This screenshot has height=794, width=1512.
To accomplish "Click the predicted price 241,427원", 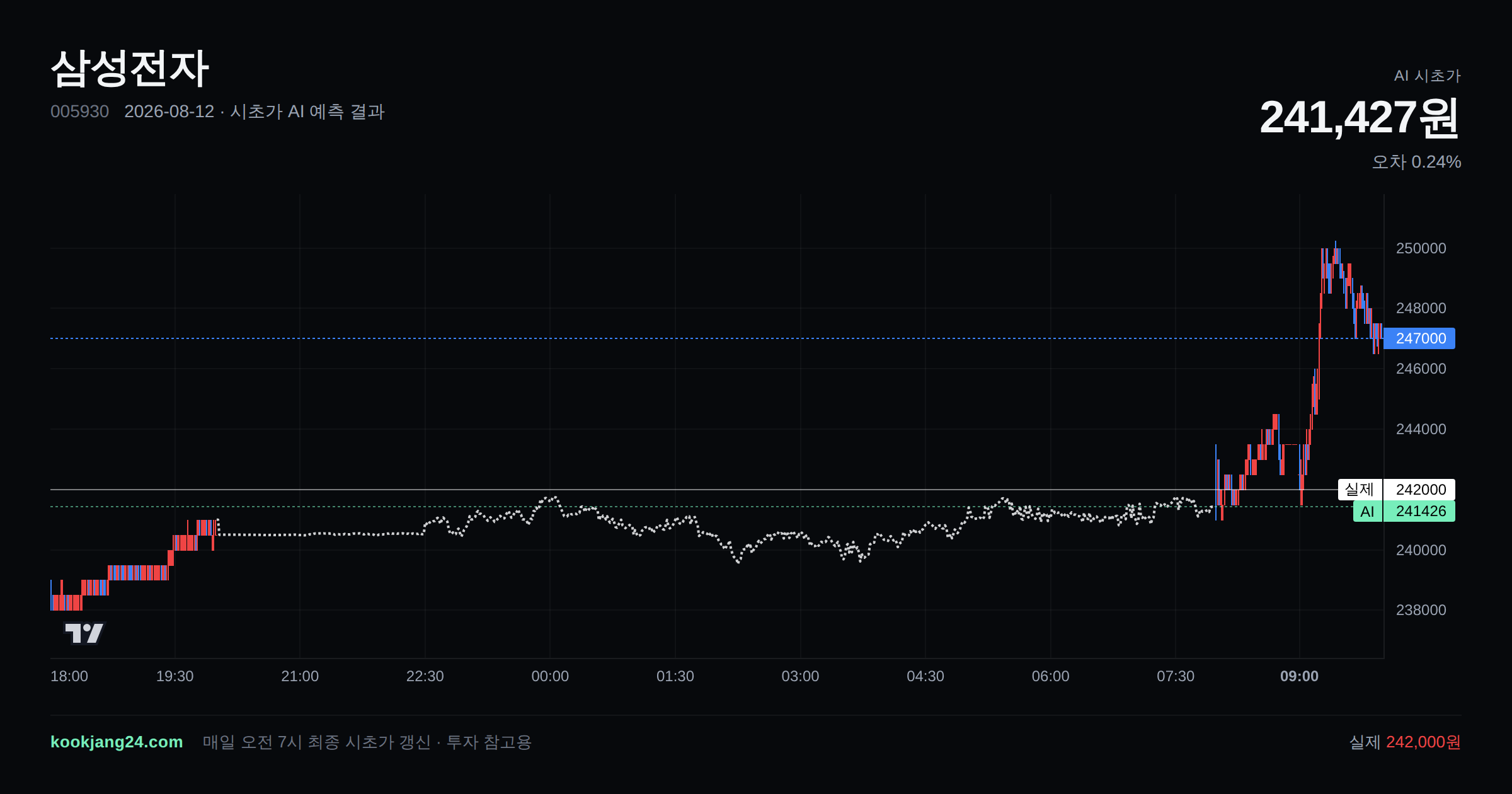I will 1360,117.
